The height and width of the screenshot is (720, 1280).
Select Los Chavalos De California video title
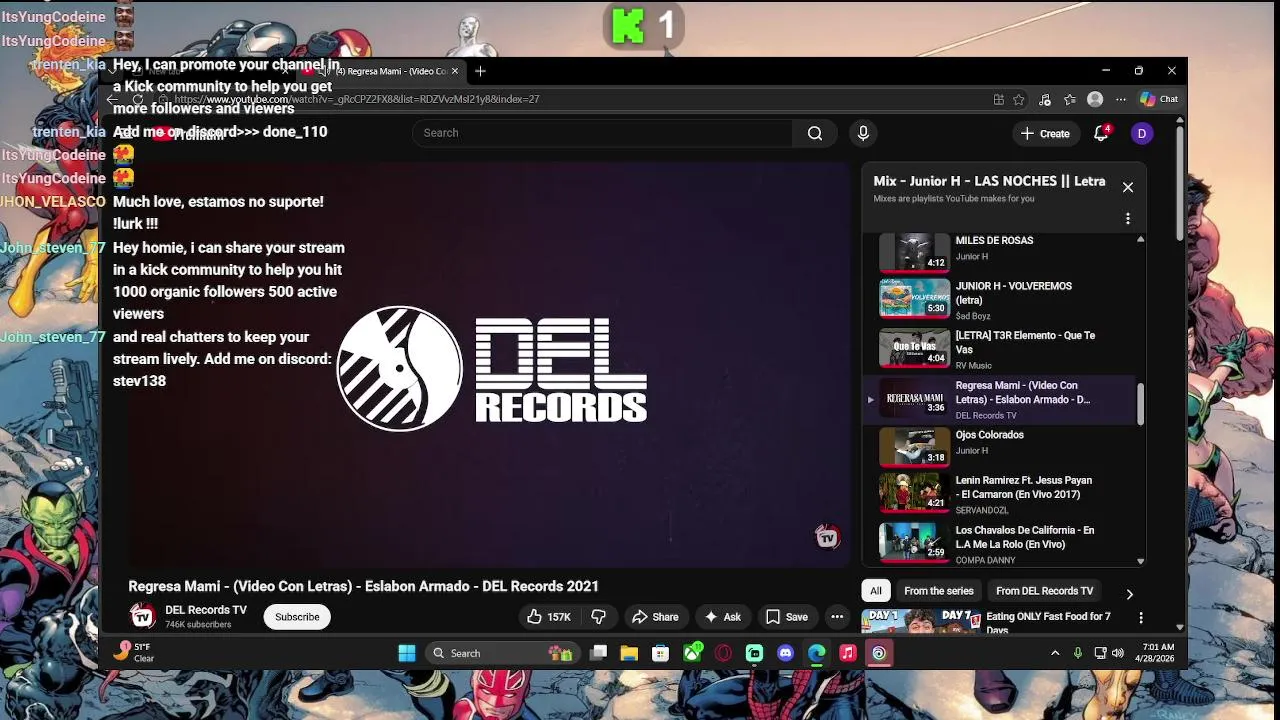[x=1025, y=537]
